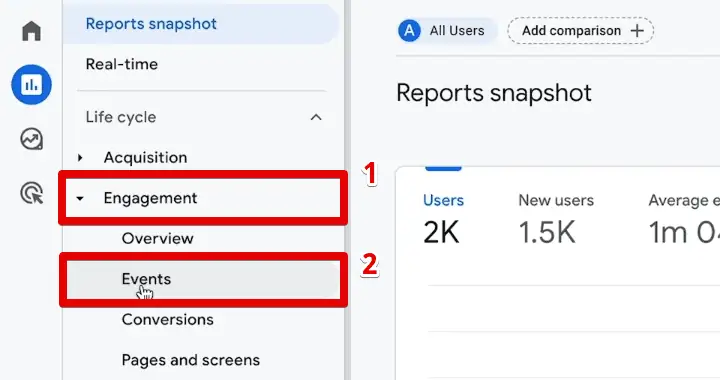Select the Reports bar chart icon

pos(31,84)
